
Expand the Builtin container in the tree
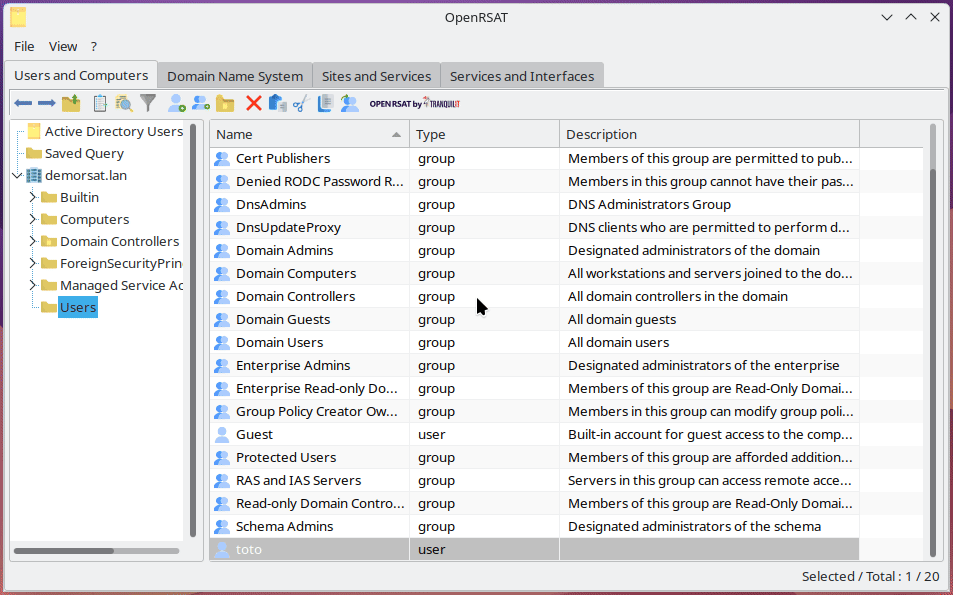click(30, 197)
